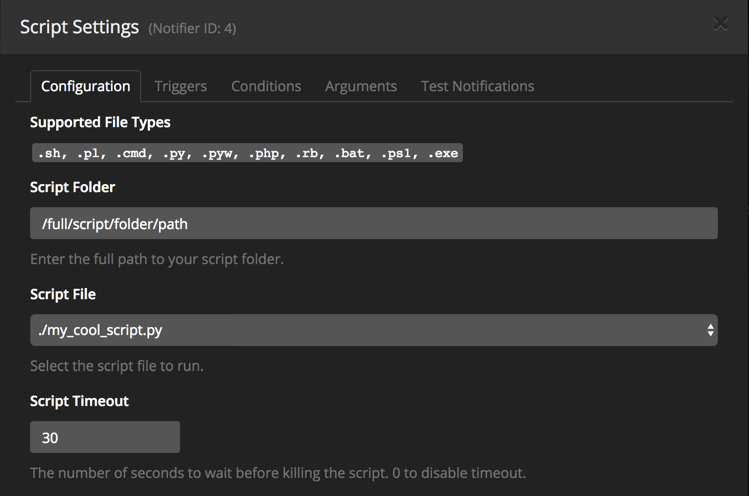The width and height of the screenshot is (749, 496).
Task: Click the 'Select the script file to run' hint
Action: click(x=117, y=366)
